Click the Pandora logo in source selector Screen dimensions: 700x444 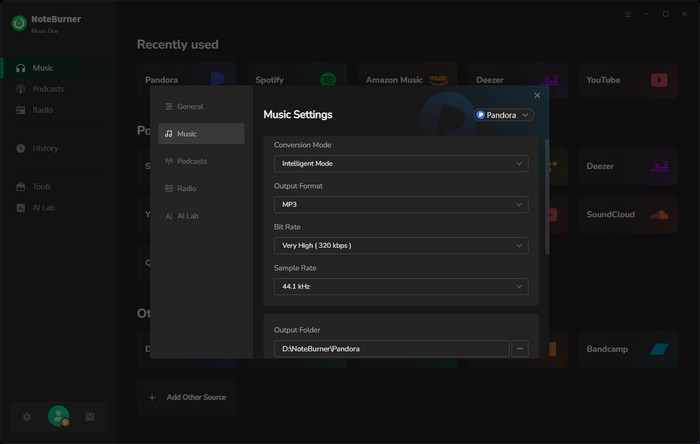point(480,115)
